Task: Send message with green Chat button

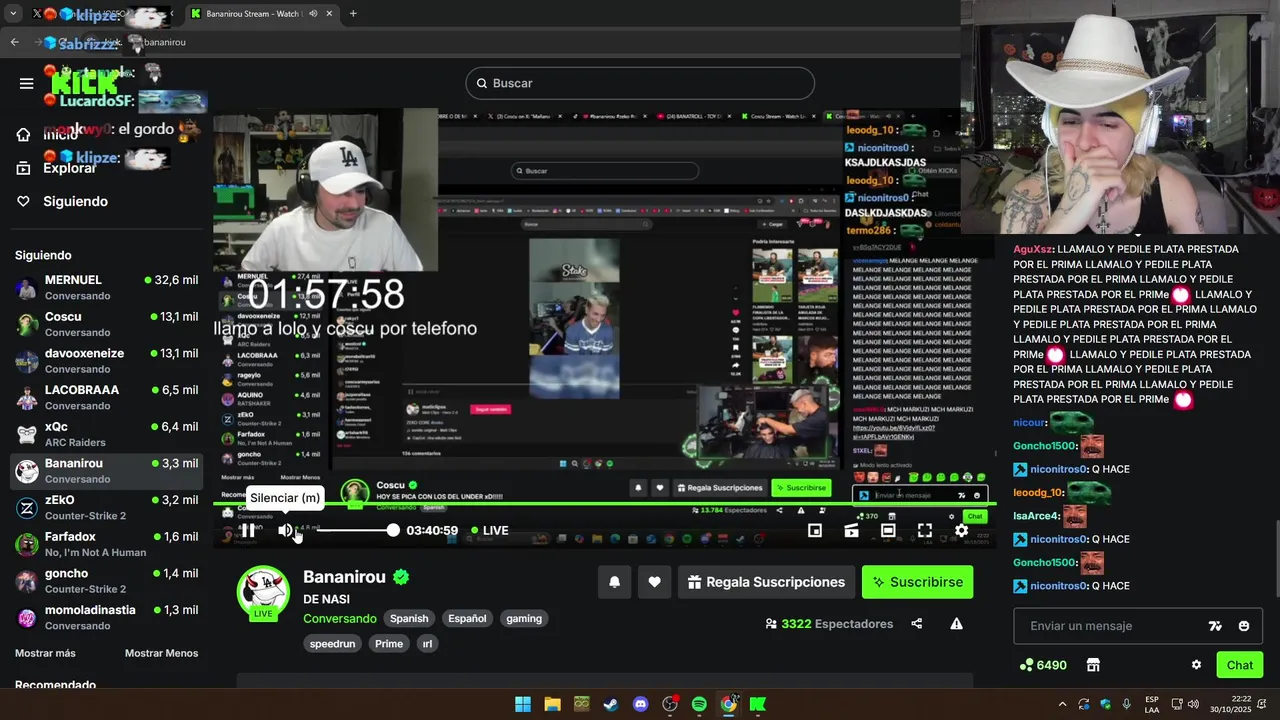Action: [x=1240, y=665]
